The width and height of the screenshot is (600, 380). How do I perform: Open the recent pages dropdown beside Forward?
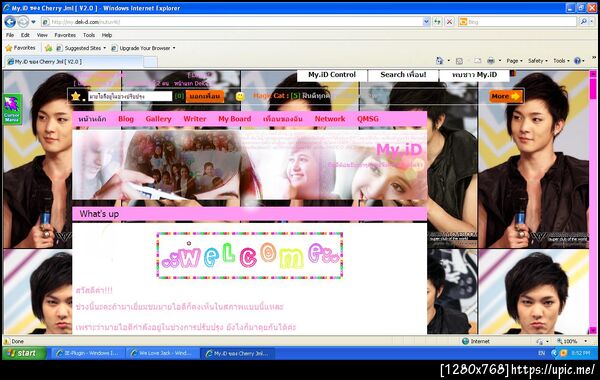(x=33, y=22)
